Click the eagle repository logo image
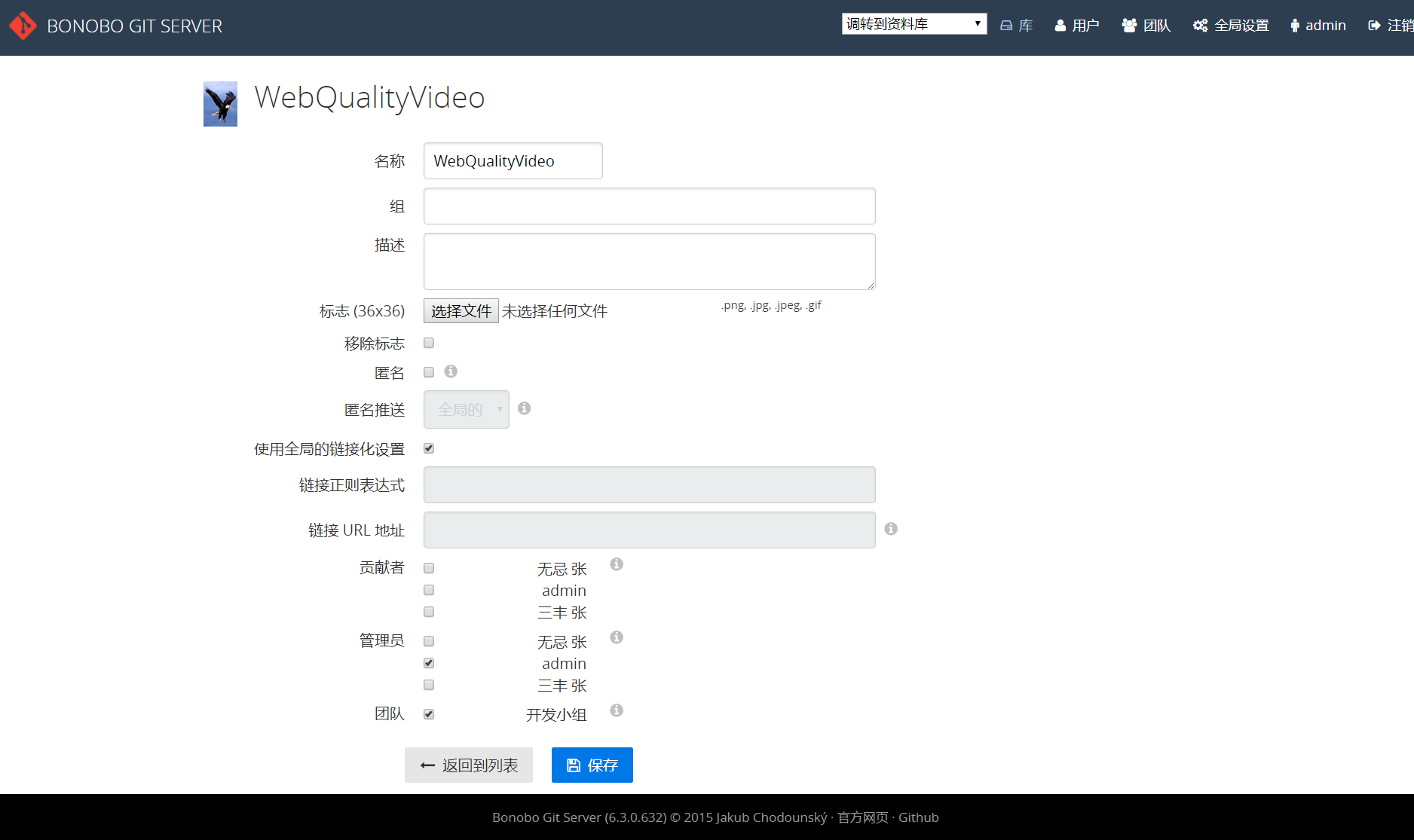1414x840 pixels. (220, 104)
